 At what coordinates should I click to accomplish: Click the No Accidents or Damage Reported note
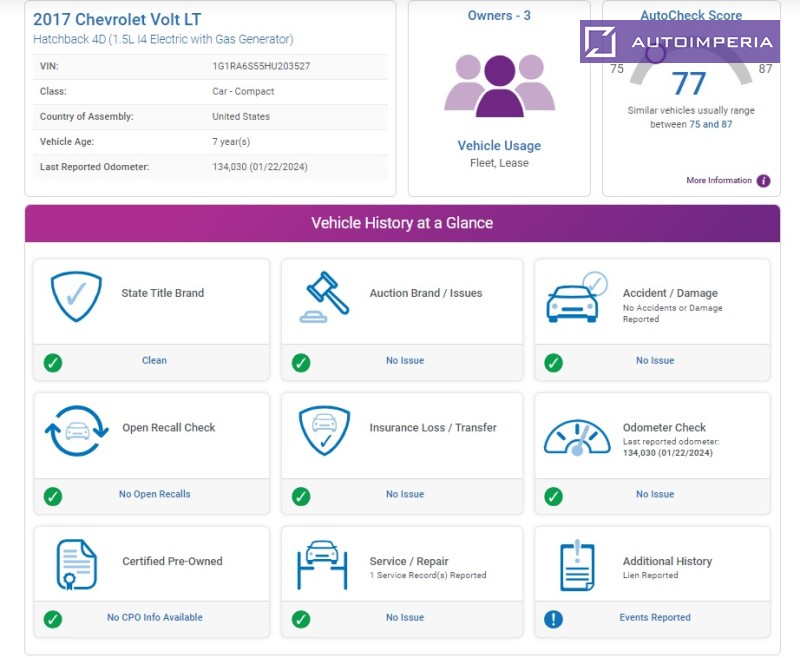pos(672,313)
